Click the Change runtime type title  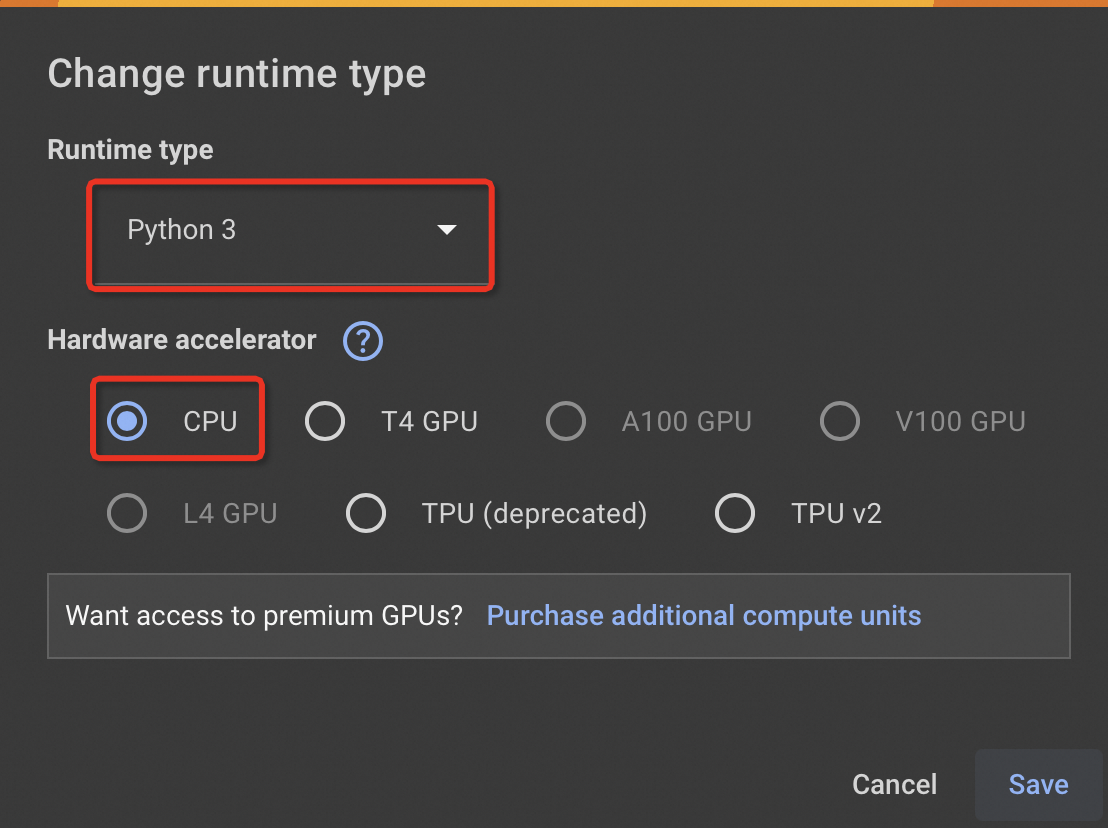pyautogui.click(x=237, y=74)
